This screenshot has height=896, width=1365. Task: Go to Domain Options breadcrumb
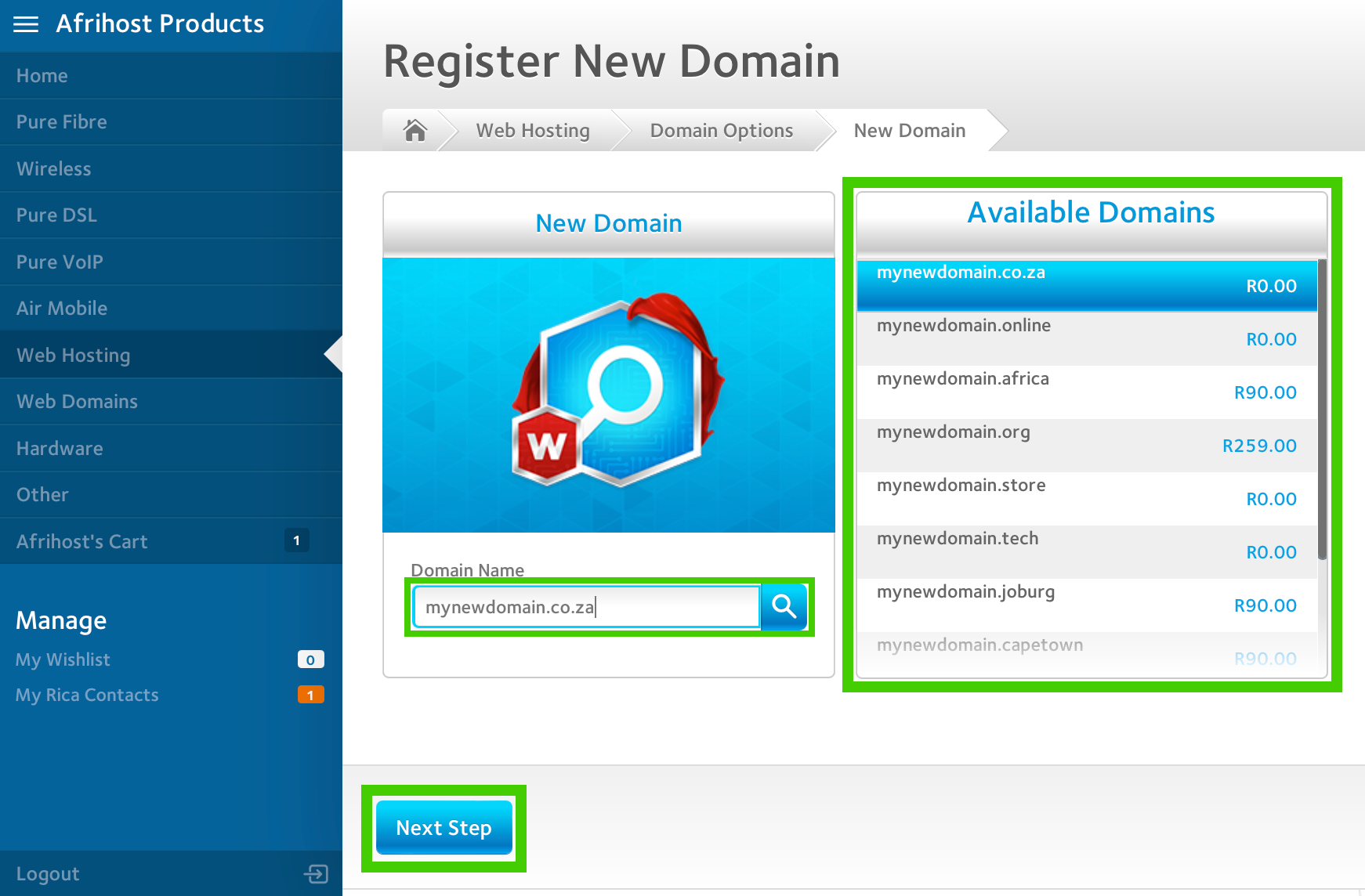(x=721, y=131)
